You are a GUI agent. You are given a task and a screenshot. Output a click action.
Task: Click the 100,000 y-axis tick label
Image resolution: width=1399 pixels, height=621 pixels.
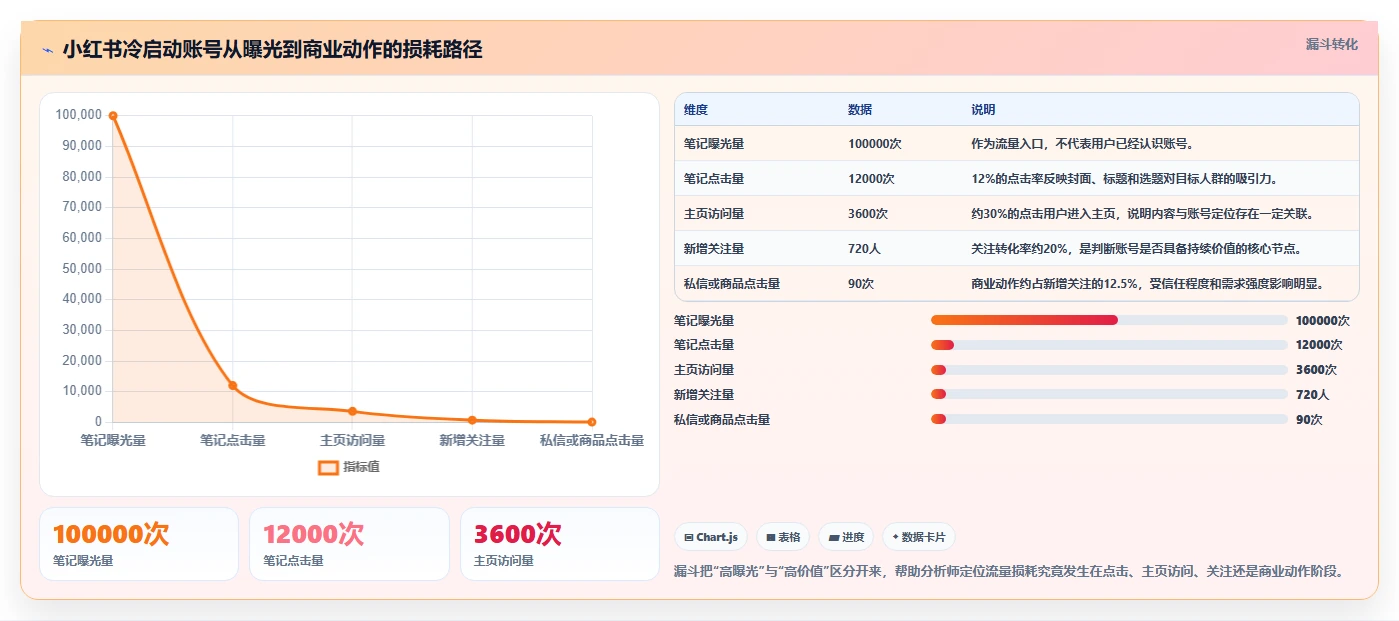[x=79, y=115]
